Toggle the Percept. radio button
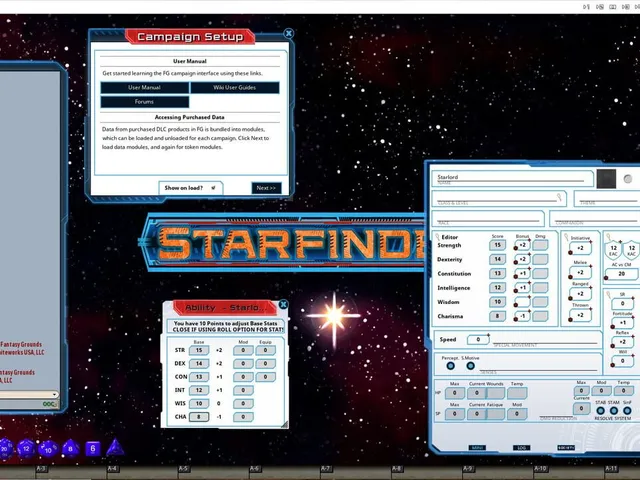The height and width of the screenshot is (480, 640). [451, 366]
